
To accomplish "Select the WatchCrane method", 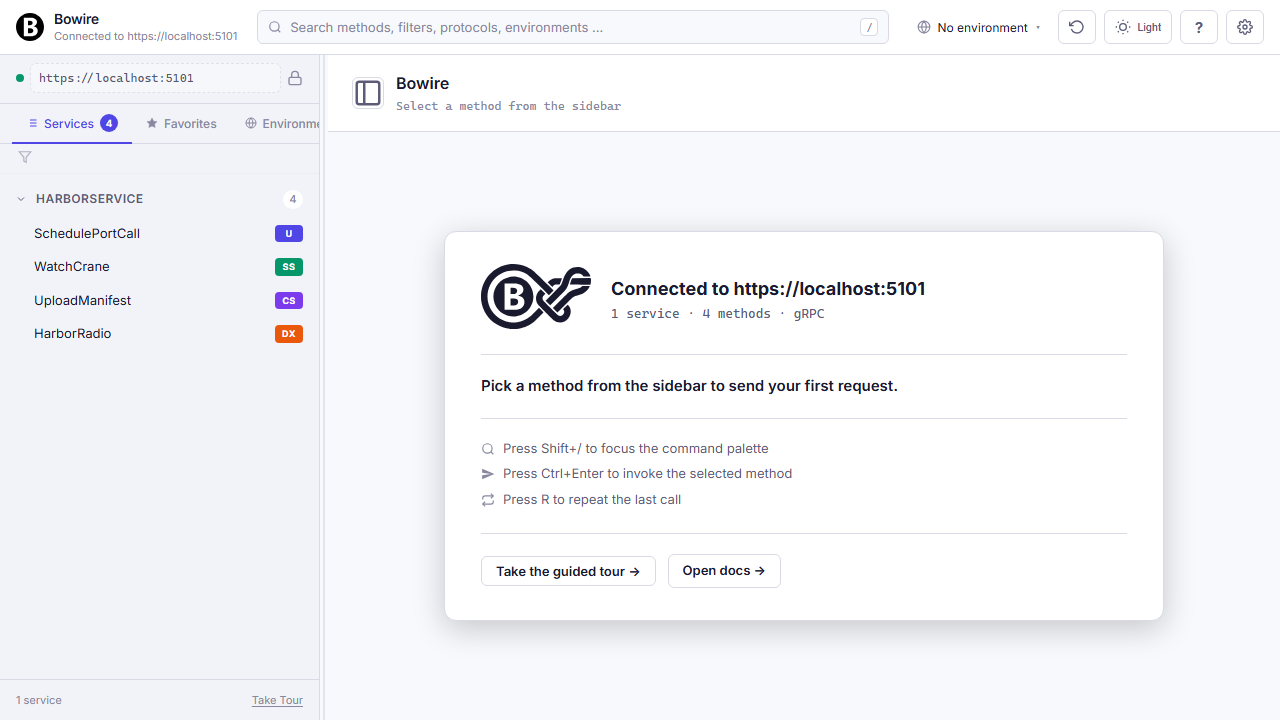I will tap(160, 267).
